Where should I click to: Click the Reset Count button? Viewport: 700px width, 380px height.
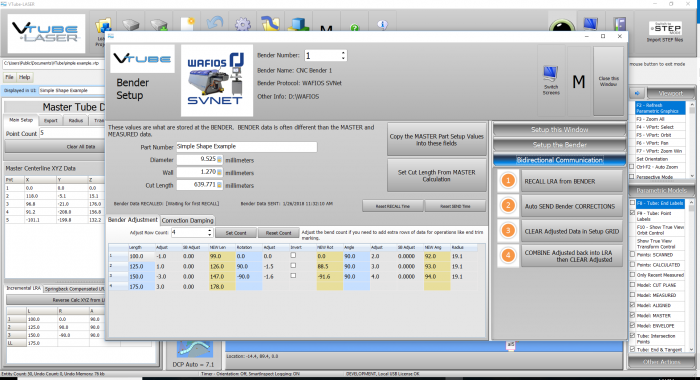(x=279, y=233)
